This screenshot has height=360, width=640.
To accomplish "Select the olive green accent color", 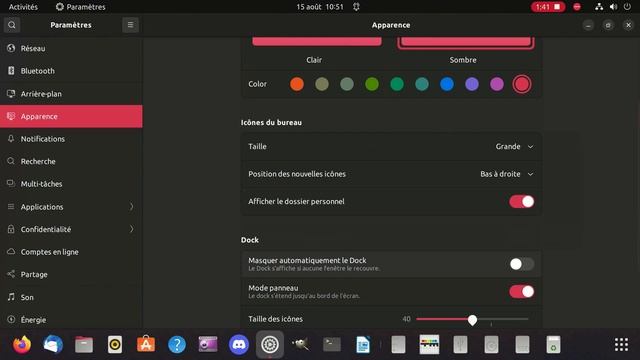I will coord(372,84).
